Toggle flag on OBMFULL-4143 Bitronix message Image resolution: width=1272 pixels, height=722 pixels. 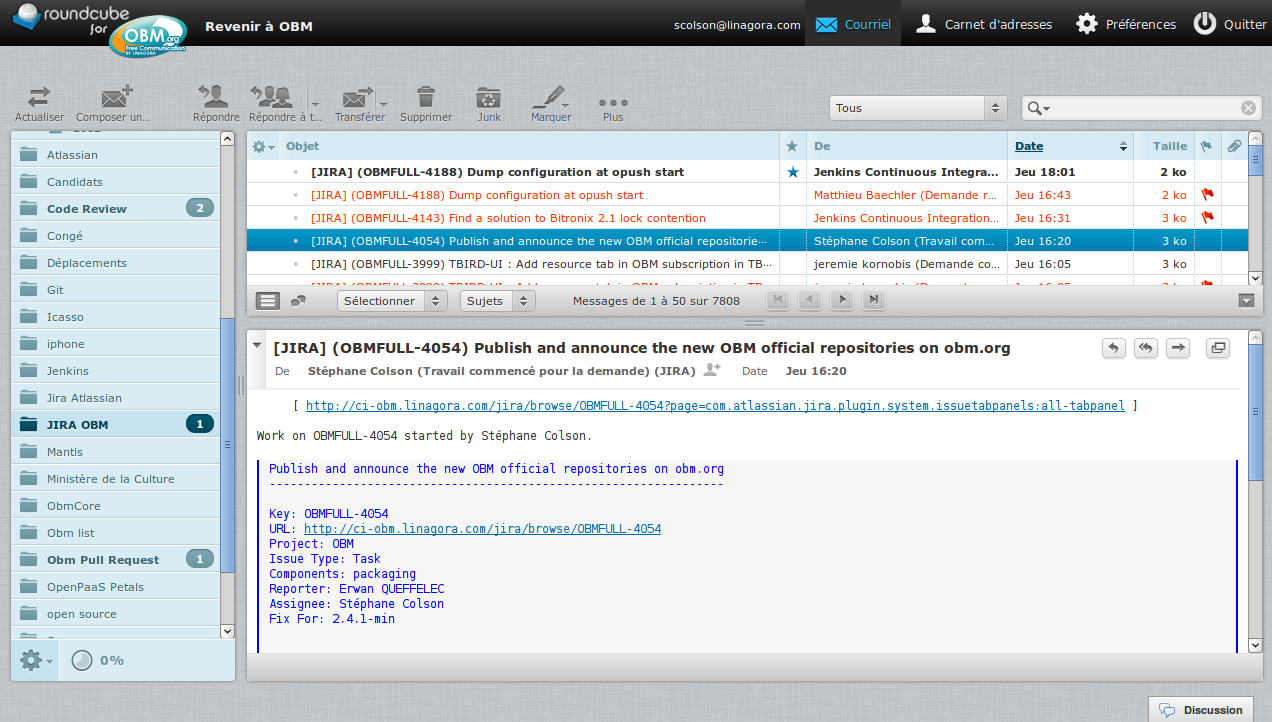1207,218
